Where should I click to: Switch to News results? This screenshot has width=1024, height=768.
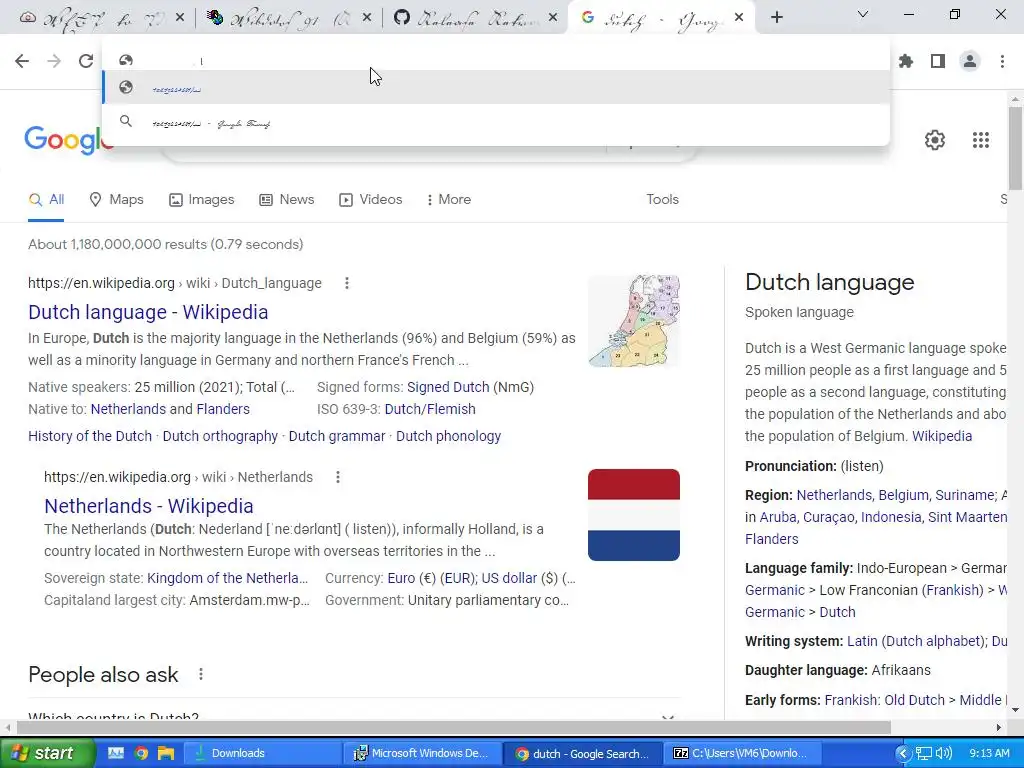pyautogui.click(x=287, y=200)
